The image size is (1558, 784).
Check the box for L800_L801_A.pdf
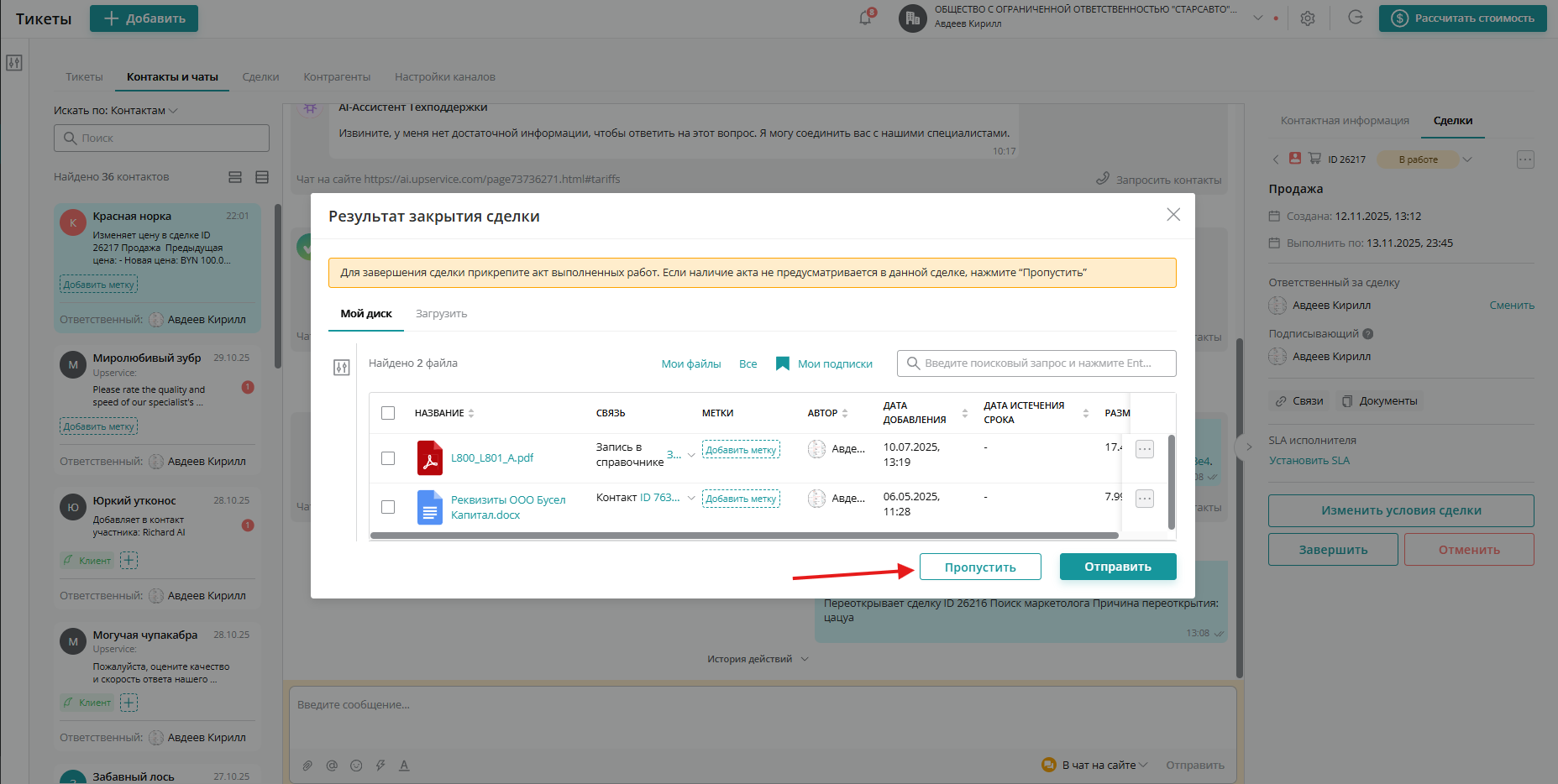point(388,458)
